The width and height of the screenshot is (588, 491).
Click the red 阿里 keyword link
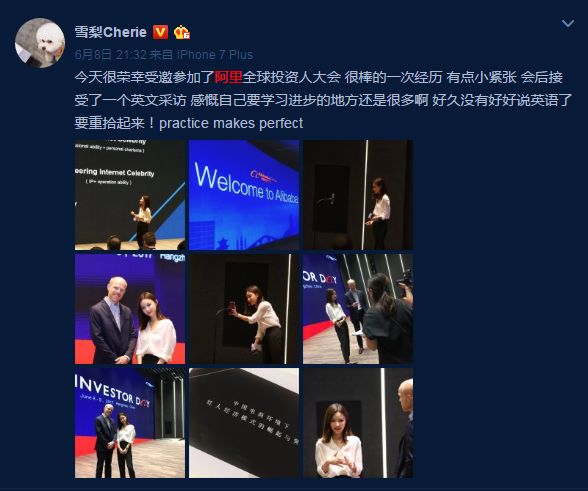(x=228, y=77)
